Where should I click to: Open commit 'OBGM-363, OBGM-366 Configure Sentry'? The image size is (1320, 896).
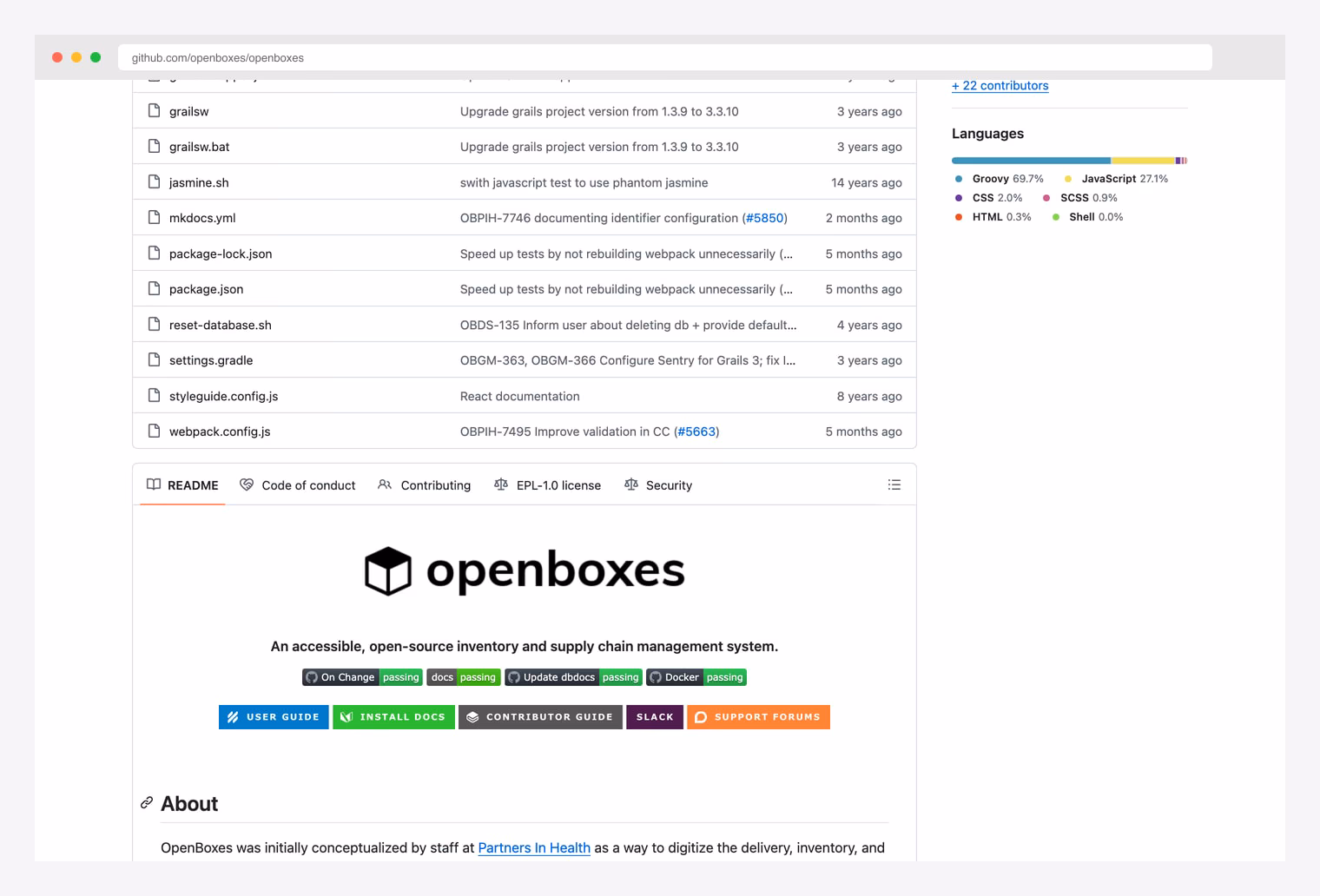click(x=627, y=360)
